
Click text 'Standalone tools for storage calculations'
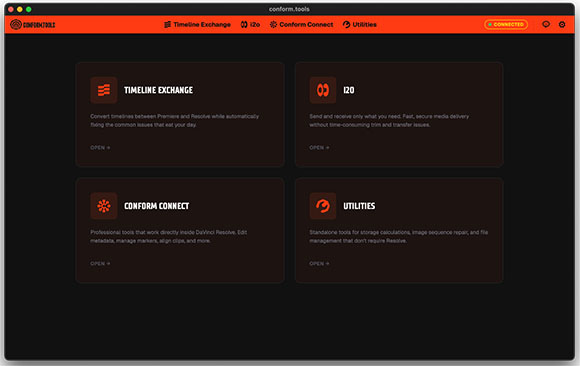[360, 232]
